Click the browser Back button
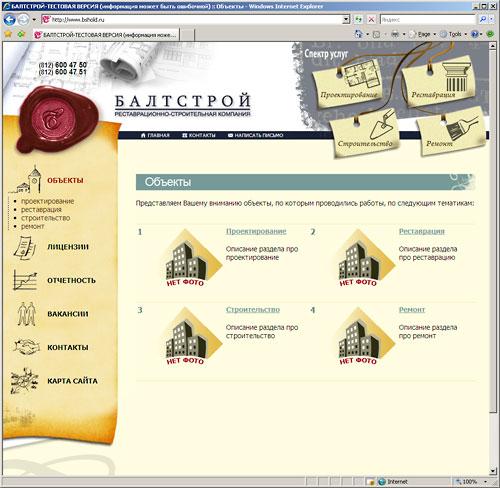This screenshot has width=500, height=488. click(x=9, y=20)
